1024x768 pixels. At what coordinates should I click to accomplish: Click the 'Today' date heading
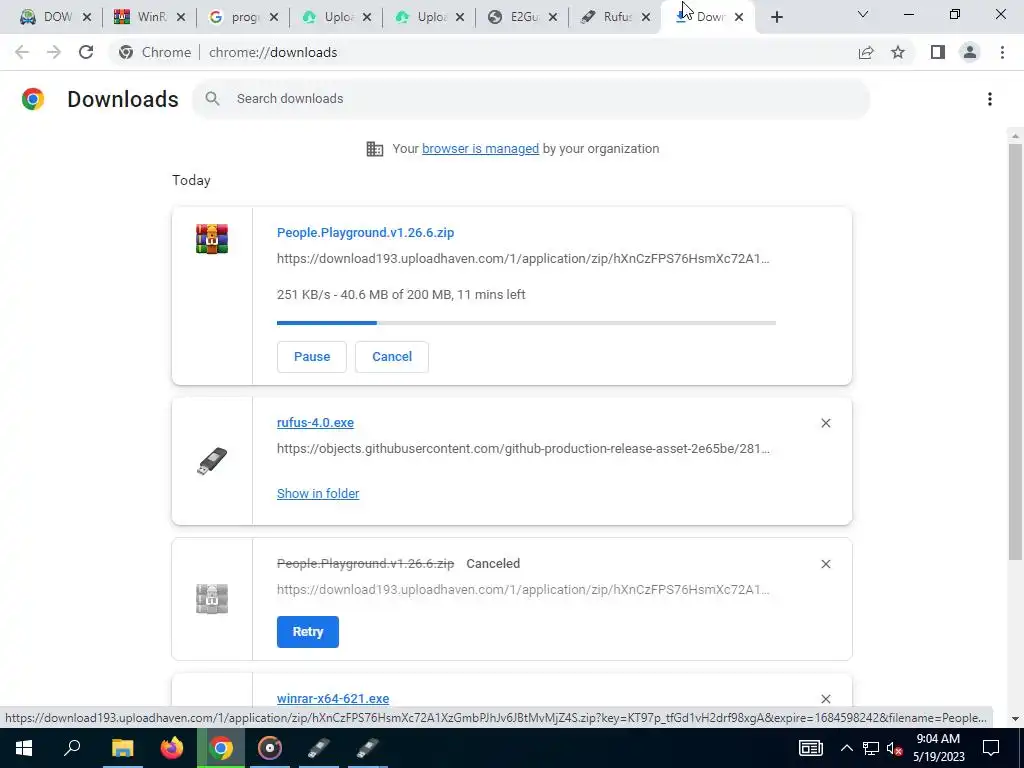[x=191, y=180]
